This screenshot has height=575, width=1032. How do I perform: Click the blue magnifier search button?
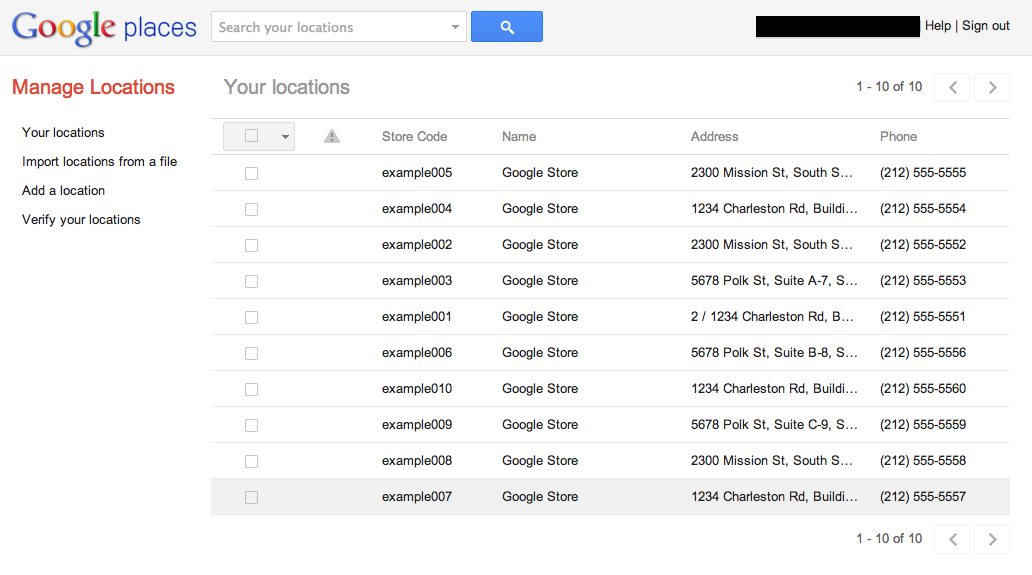pyautogui.click(x=506, y=27)
